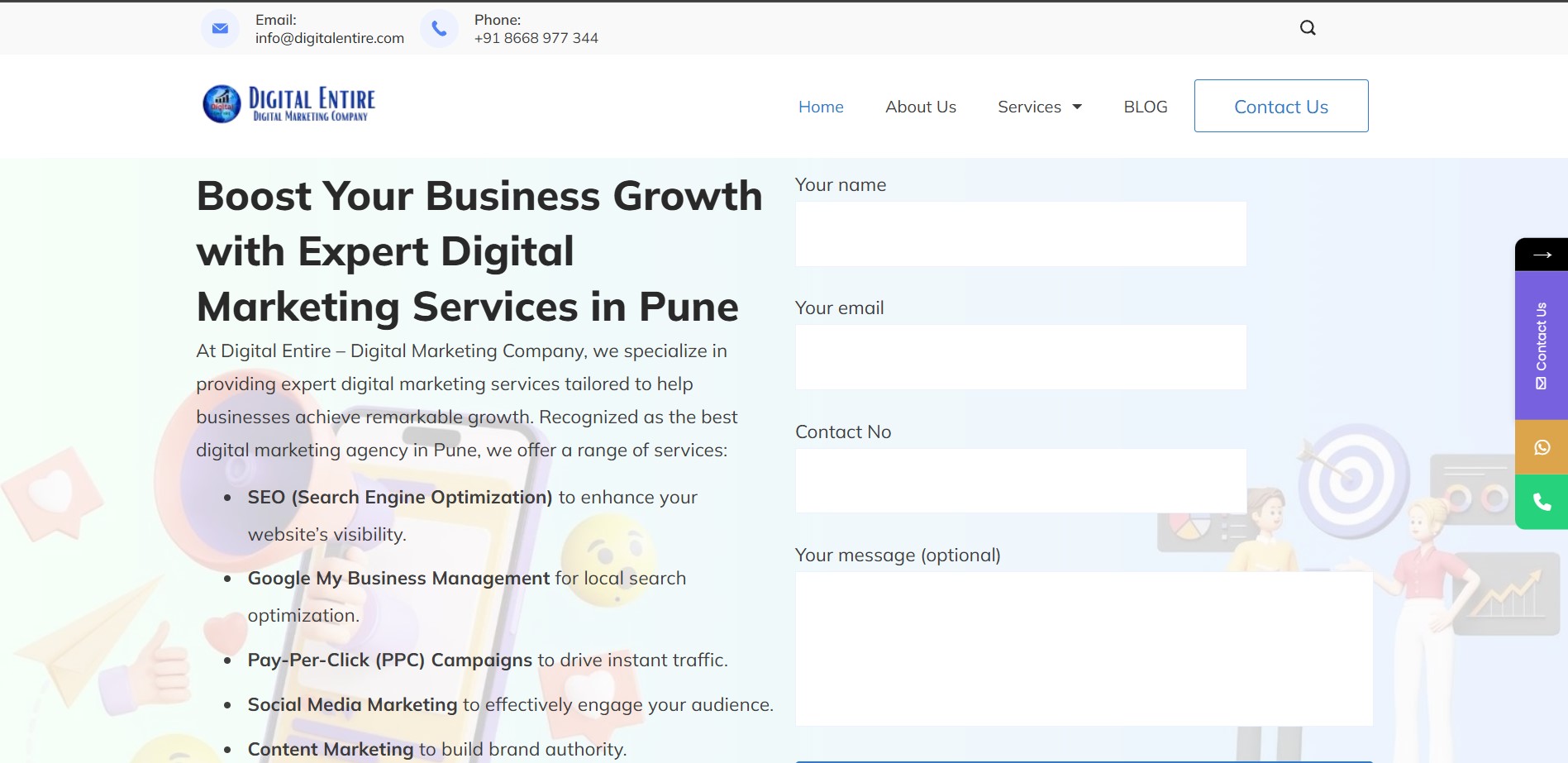Click the green phone call side button
The image size is (1568, 763).
pos(1542,502)
